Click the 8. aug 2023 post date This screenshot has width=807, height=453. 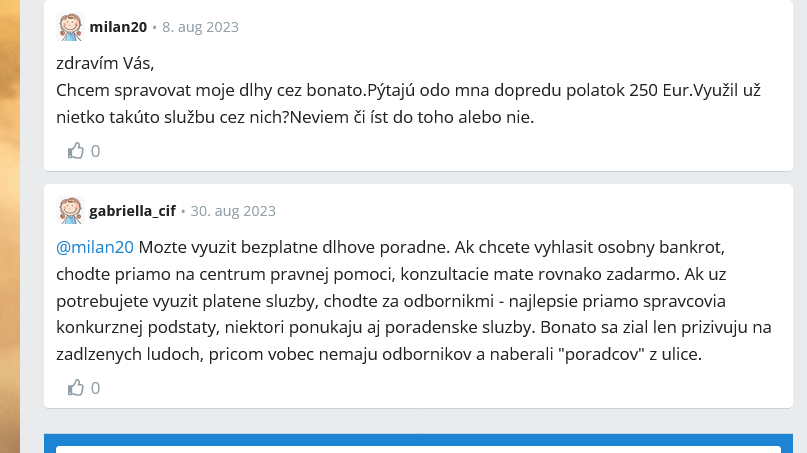pos(201,27)
